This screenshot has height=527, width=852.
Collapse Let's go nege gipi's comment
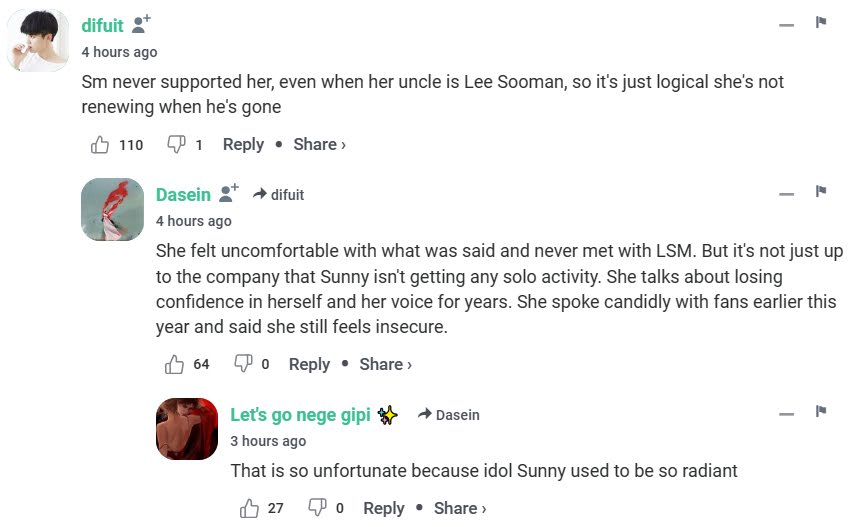pos(787,413)
